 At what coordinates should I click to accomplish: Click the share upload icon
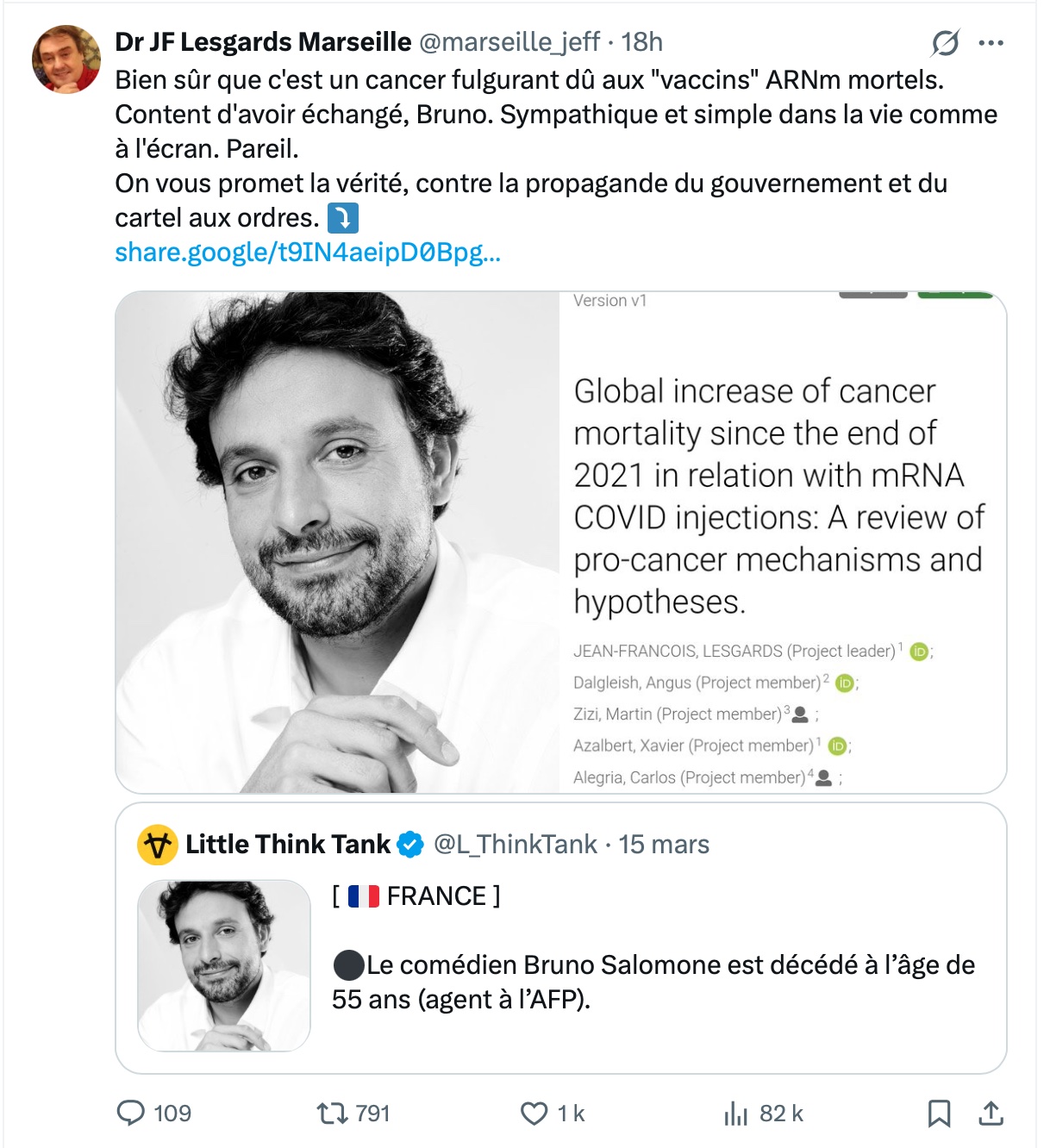[x=991, y=1114]
